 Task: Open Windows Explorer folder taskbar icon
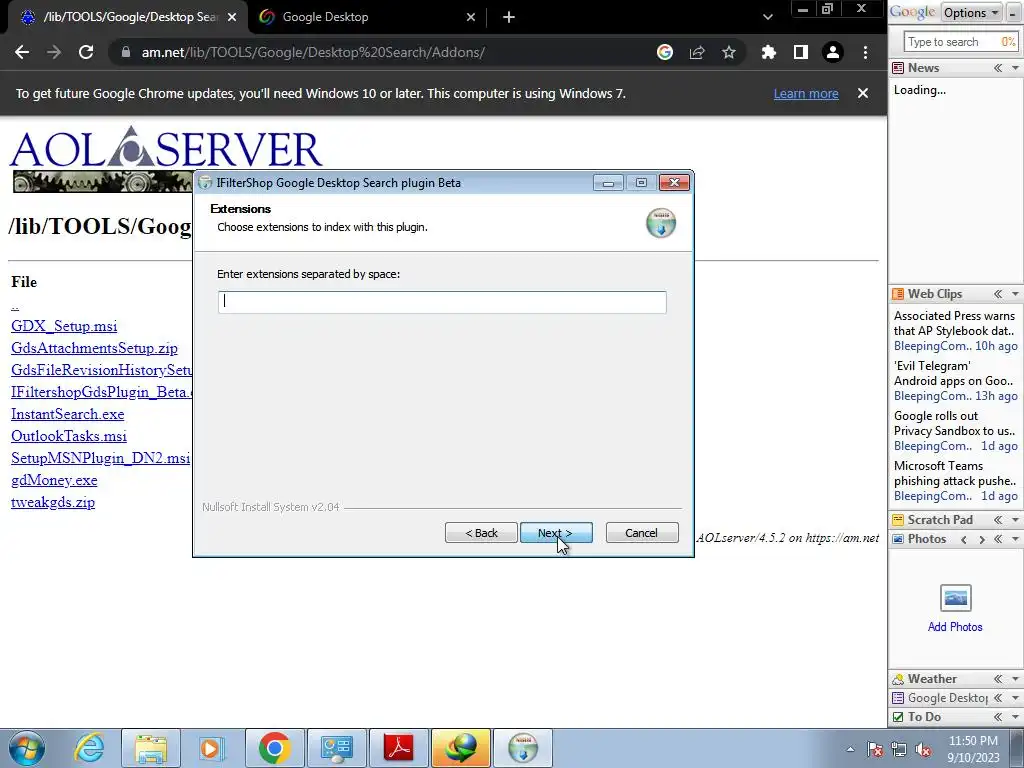(151, 748)
